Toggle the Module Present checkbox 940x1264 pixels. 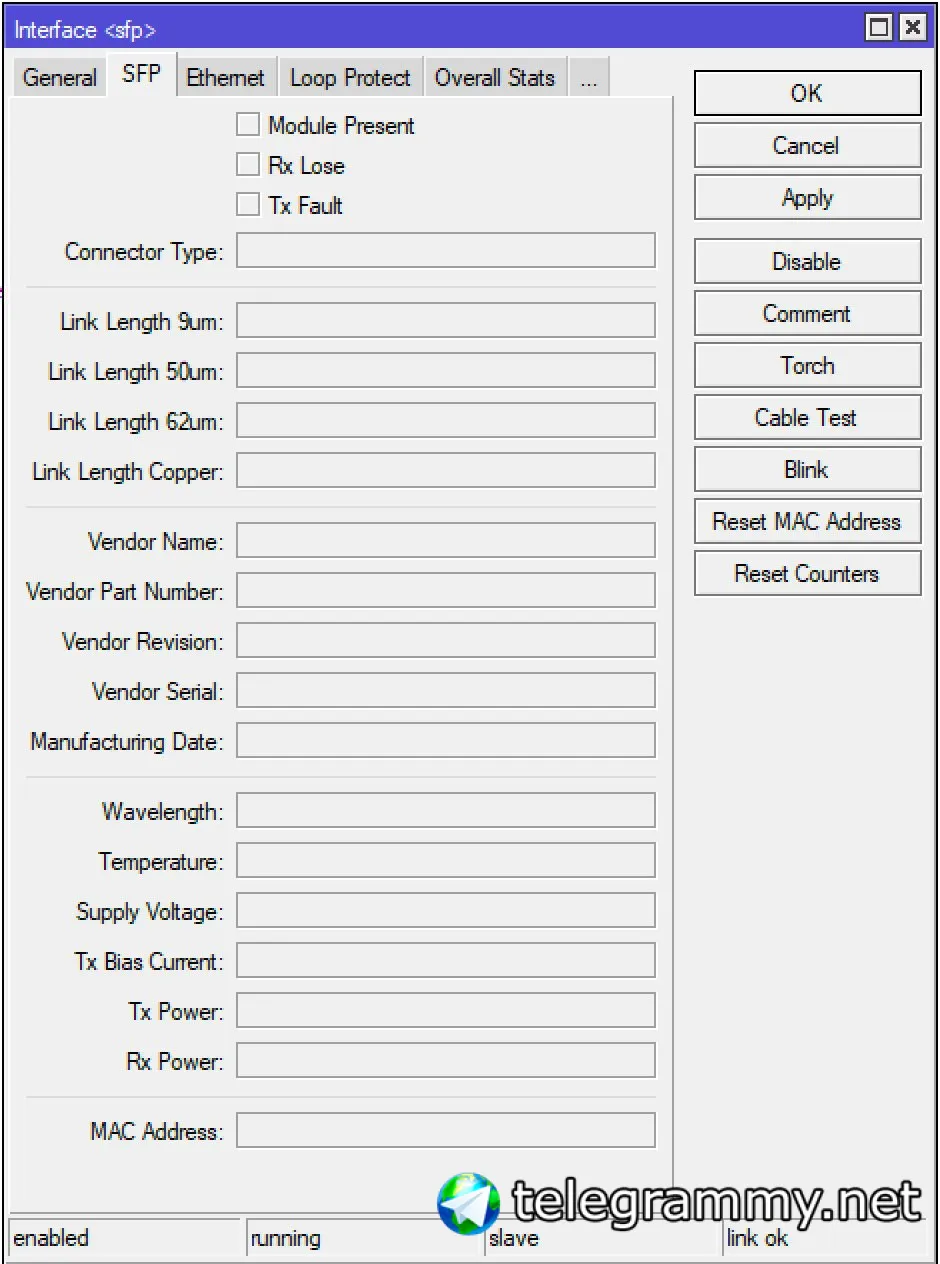(x=248, y=125)
